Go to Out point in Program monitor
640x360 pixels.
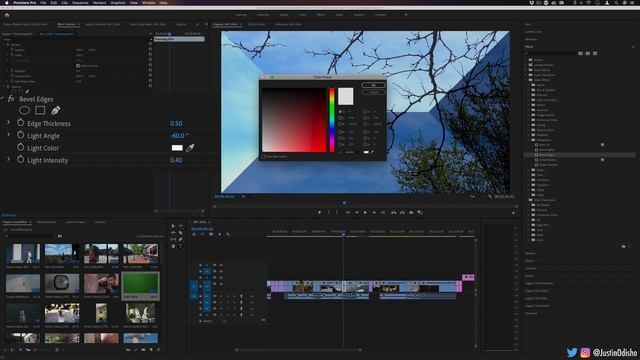pos(383,212)
